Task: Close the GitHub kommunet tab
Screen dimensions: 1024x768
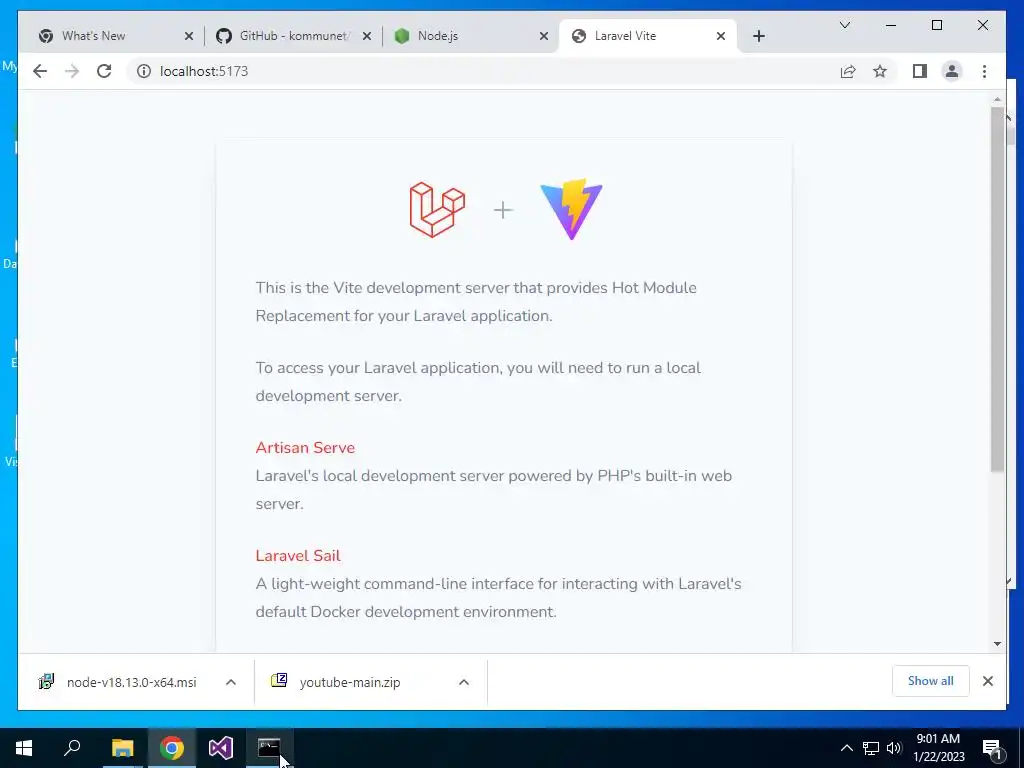Action: coord(367,36)
